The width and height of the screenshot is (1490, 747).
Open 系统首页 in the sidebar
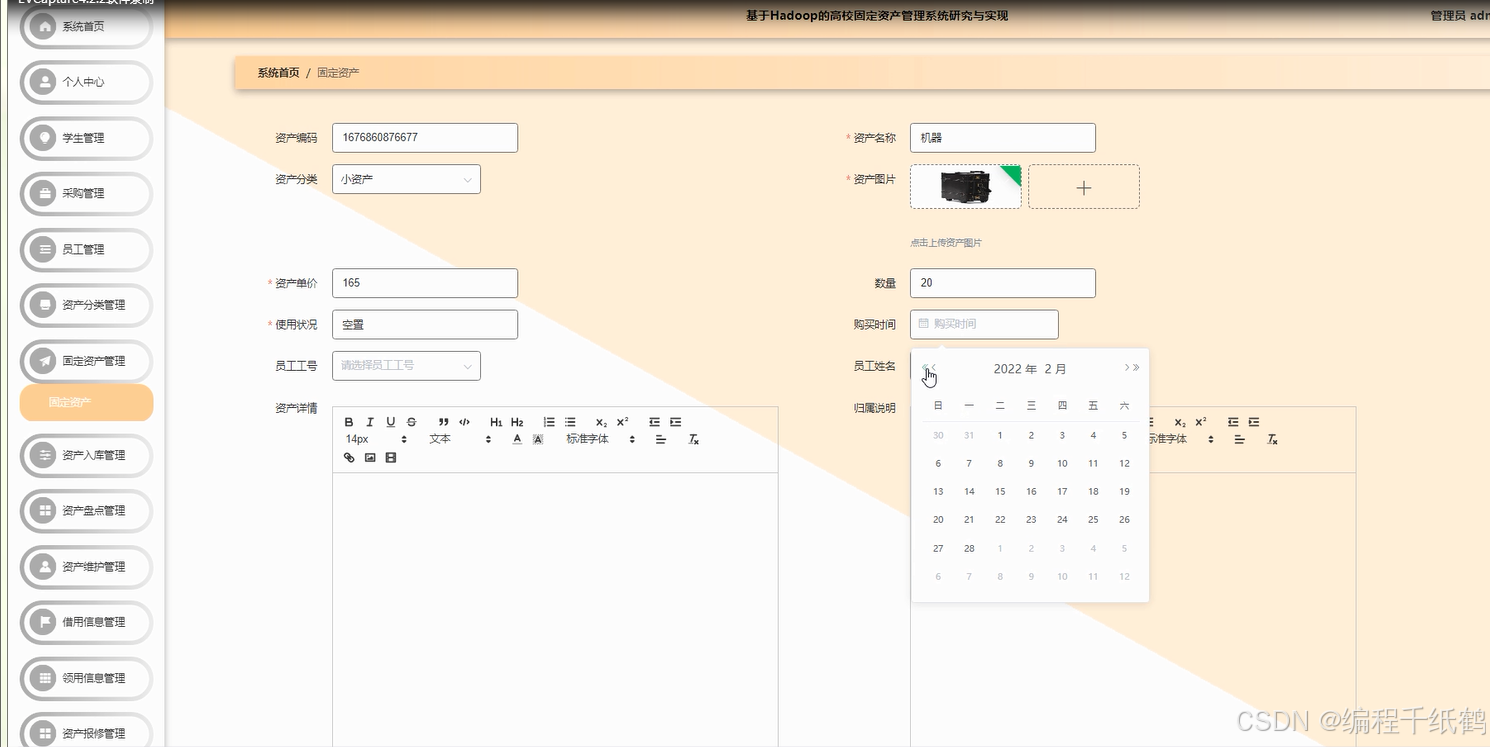click(x=86, y=27)
